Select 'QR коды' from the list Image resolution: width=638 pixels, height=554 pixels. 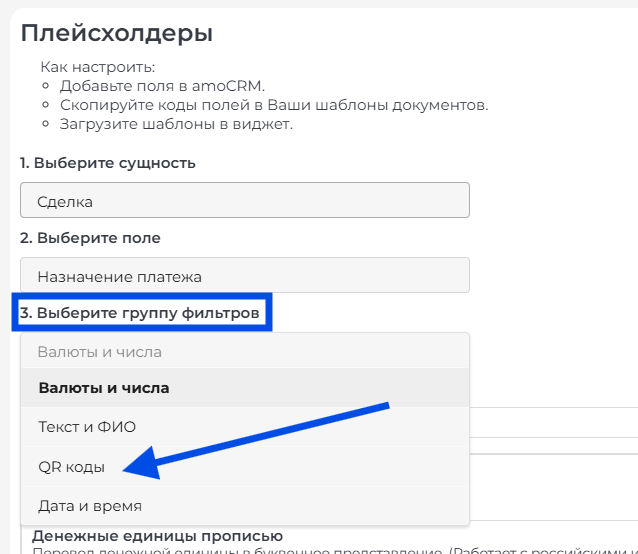pyautogui.click(x=245, y=467)
